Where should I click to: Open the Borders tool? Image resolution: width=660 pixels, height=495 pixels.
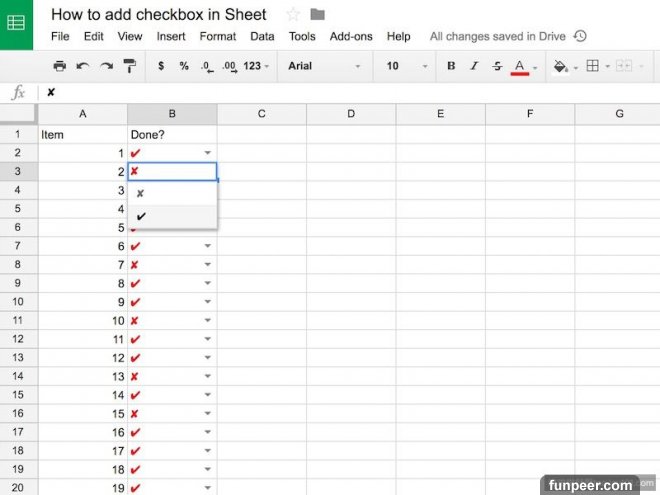(592, 66)
